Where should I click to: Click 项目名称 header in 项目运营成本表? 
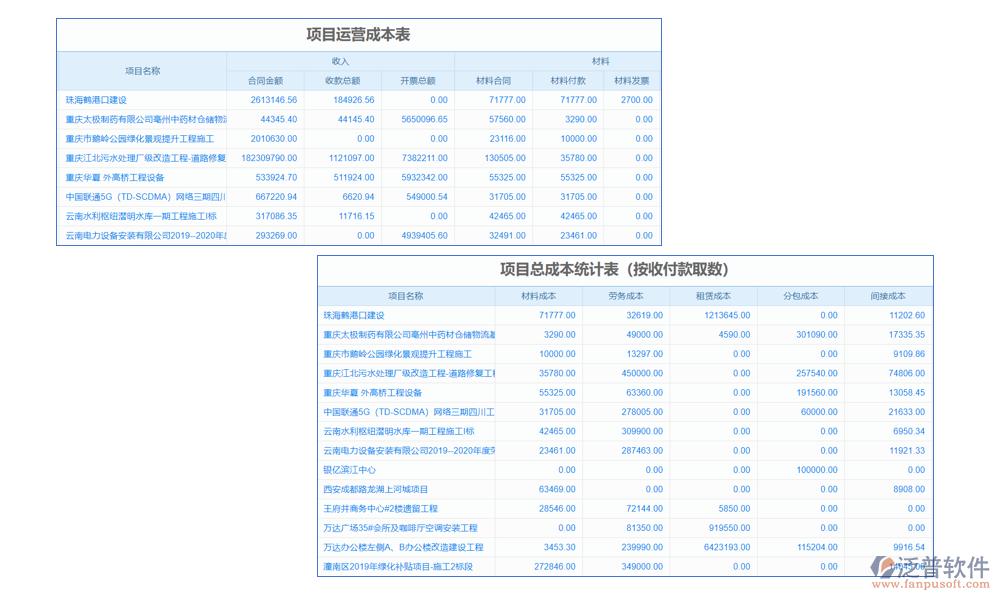point(142,71)
